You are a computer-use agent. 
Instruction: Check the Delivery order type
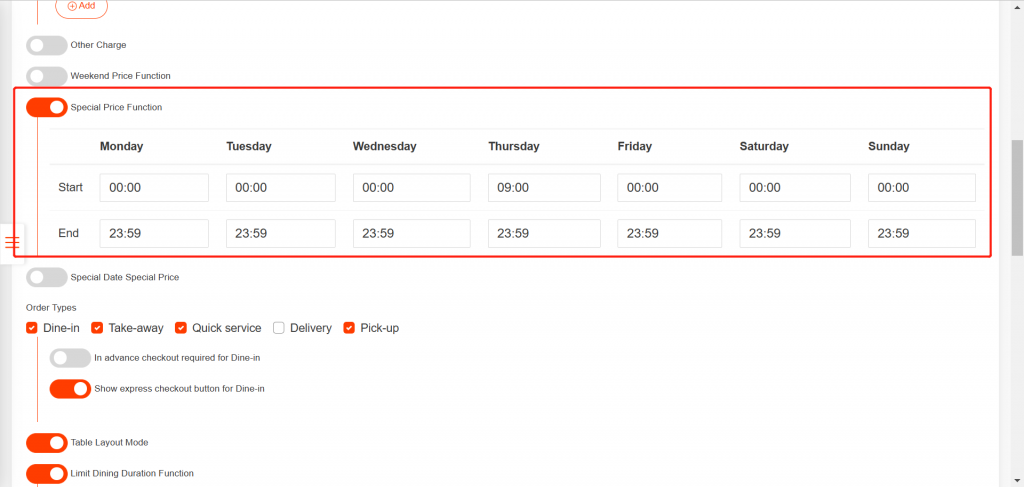tap(279, 328)
